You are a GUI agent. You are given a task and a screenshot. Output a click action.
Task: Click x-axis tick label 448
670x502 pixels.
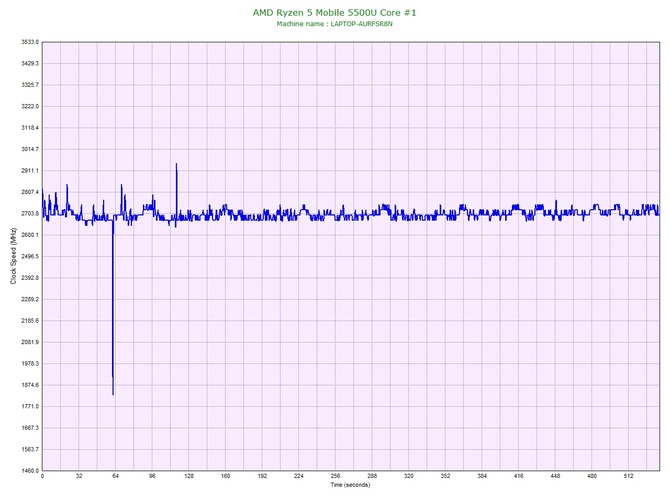click(x=555, y=476)
